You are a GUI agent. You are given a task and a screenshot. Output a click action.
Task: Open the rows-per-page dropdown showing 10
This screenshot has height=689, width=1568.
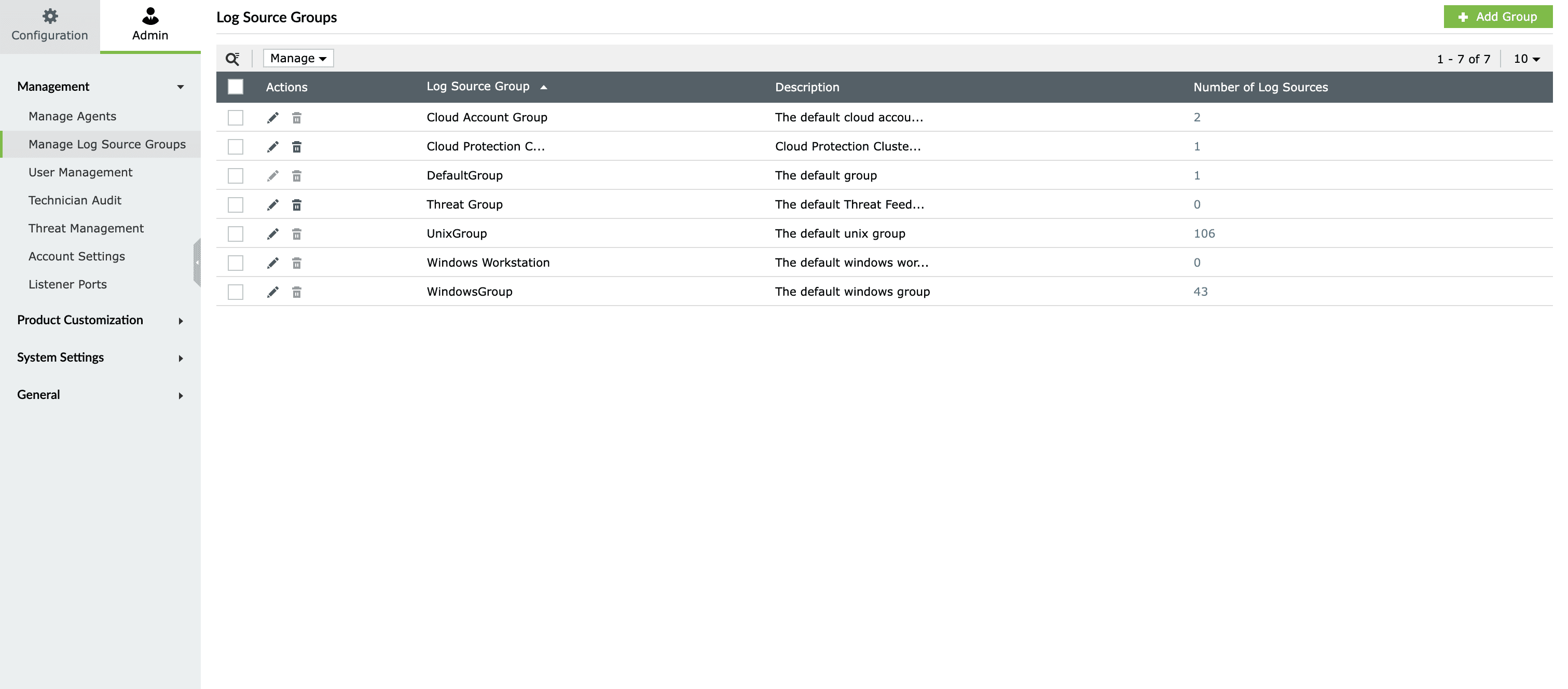click(1526, 59)
